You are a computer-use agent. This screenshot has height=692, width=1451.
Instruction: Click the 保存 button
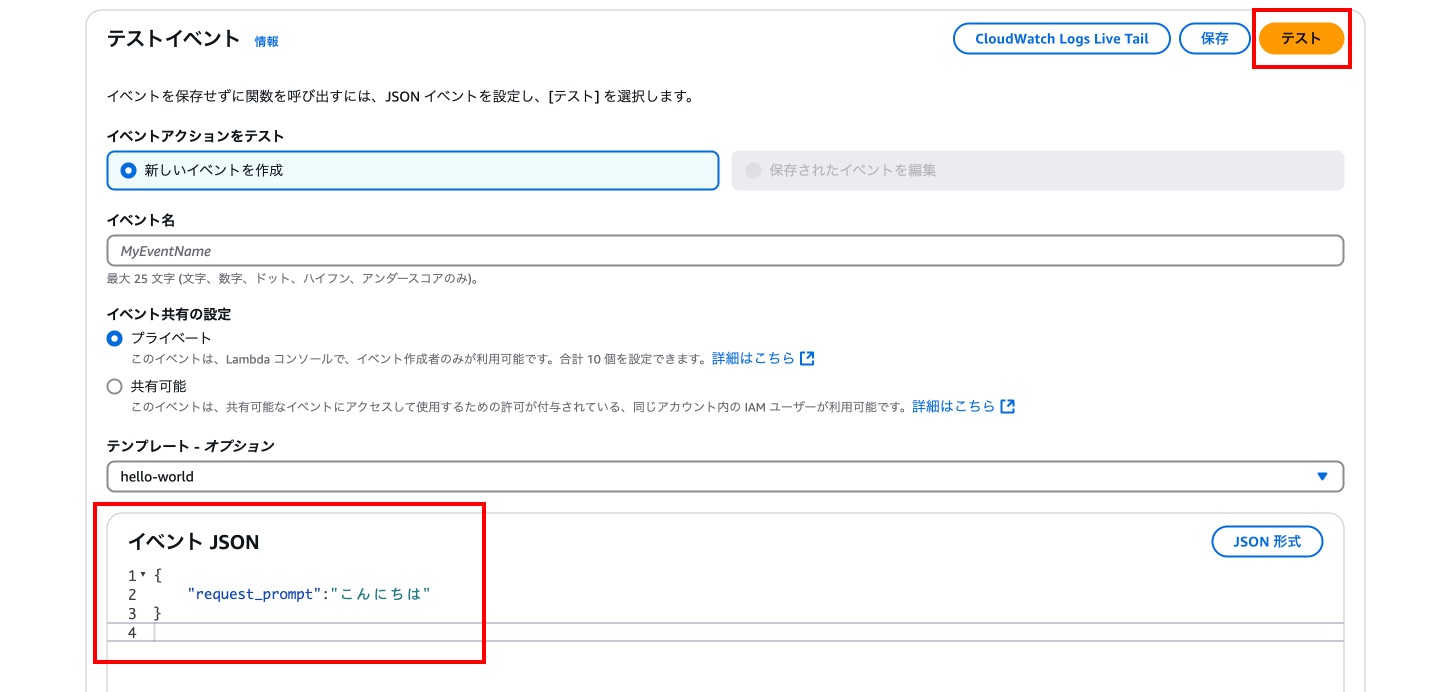1214,39
